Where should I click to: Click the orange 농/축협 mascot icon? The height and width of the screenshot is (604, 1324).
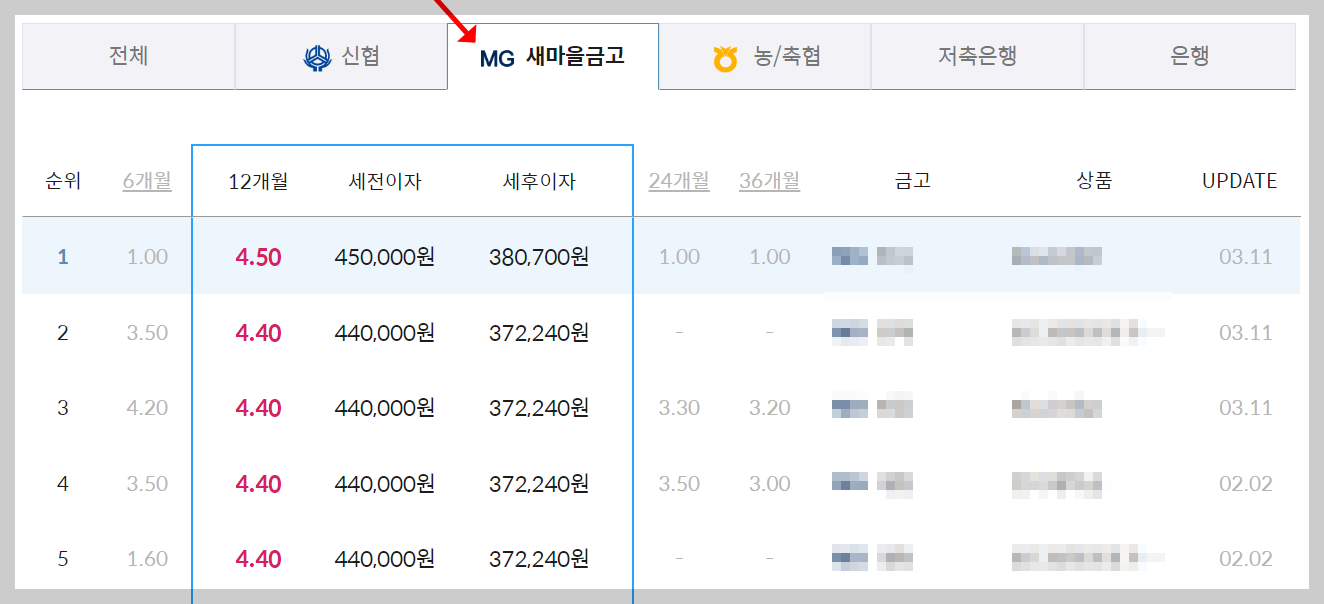(x=726, y=55)
